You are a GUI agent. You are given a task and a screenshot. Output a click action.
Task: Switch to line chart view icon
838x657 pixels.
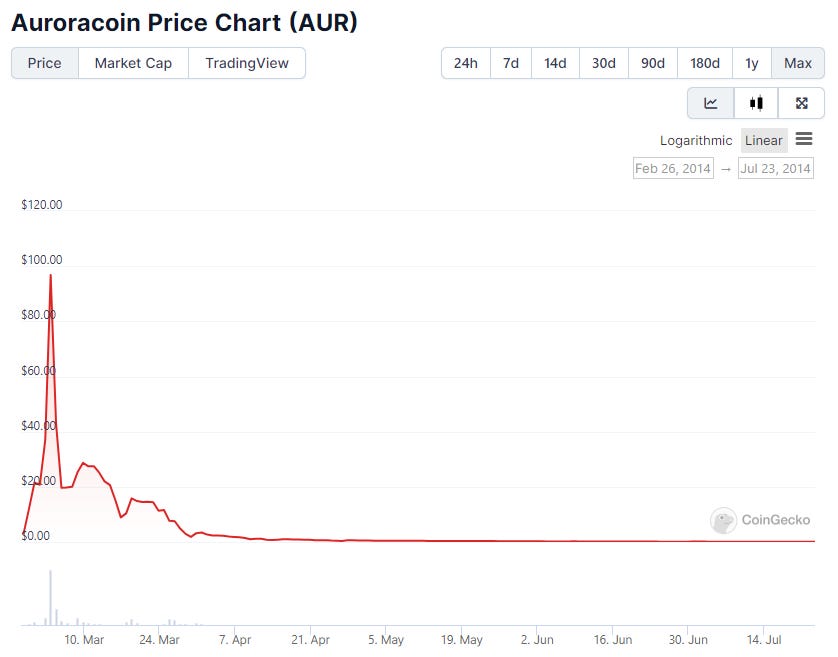(x=711, y=103)
